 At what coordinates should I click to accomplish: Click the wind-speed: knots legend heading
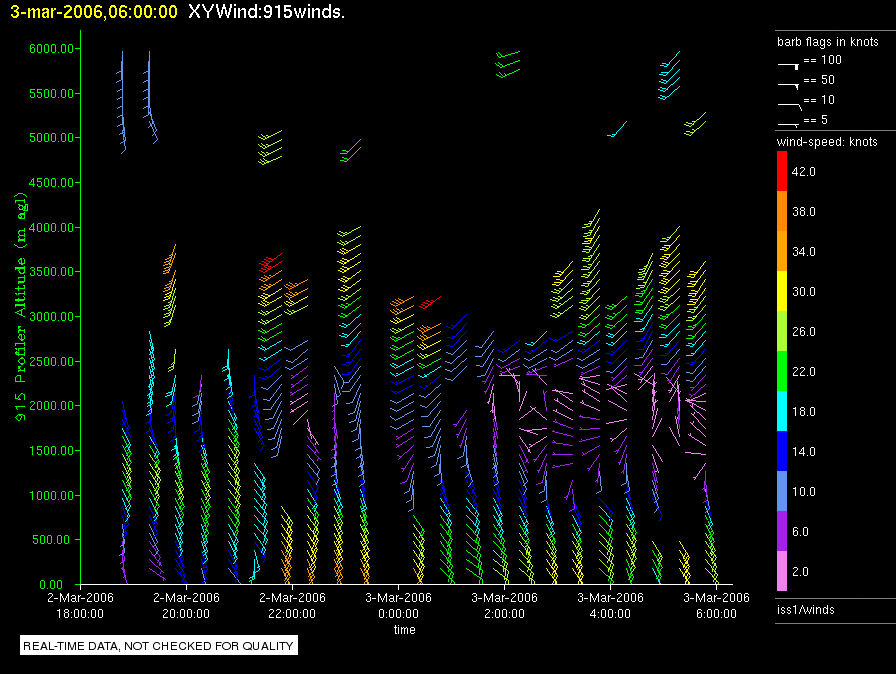[x=827, y=142]
